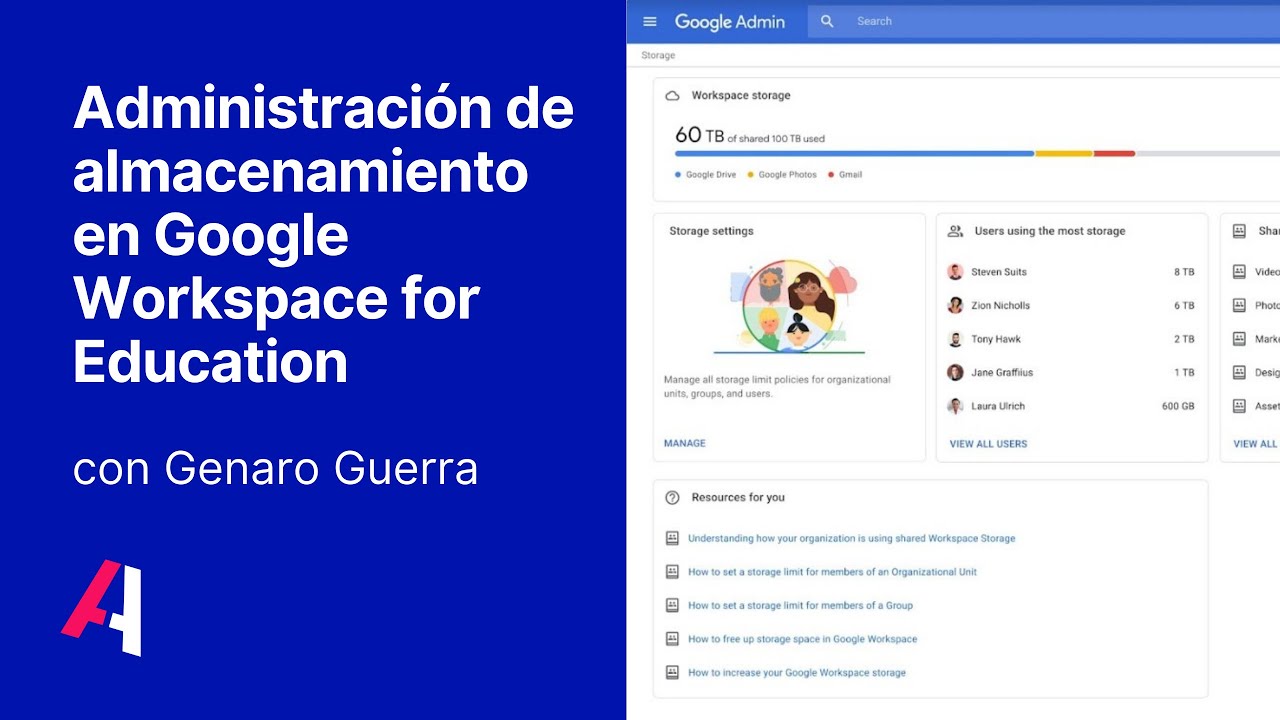Click Jane Graffiius avatar

pos(955,373)
